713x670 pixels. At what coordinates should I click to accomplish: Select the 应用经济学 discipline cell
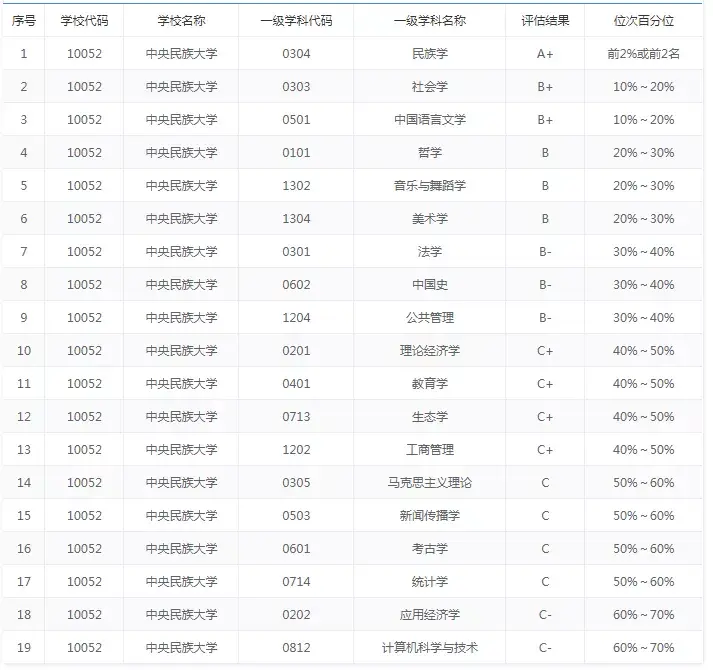tap(430, 615)
